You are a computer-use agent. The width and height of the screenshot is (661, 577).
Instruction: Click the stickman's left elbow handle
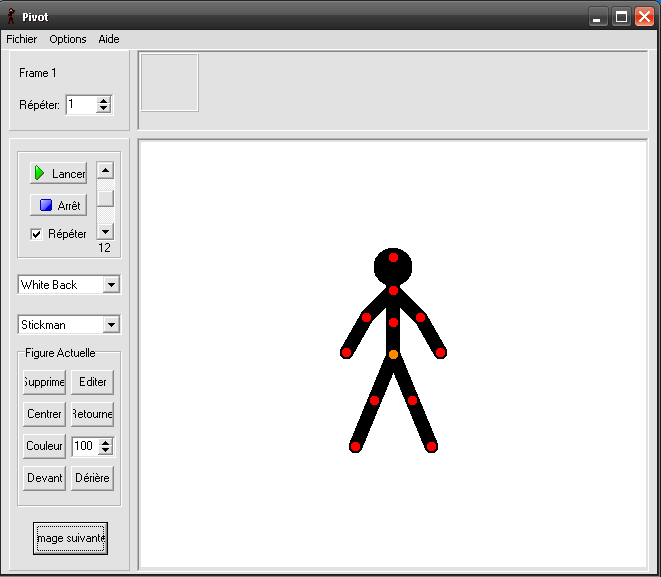click(366, 317)
